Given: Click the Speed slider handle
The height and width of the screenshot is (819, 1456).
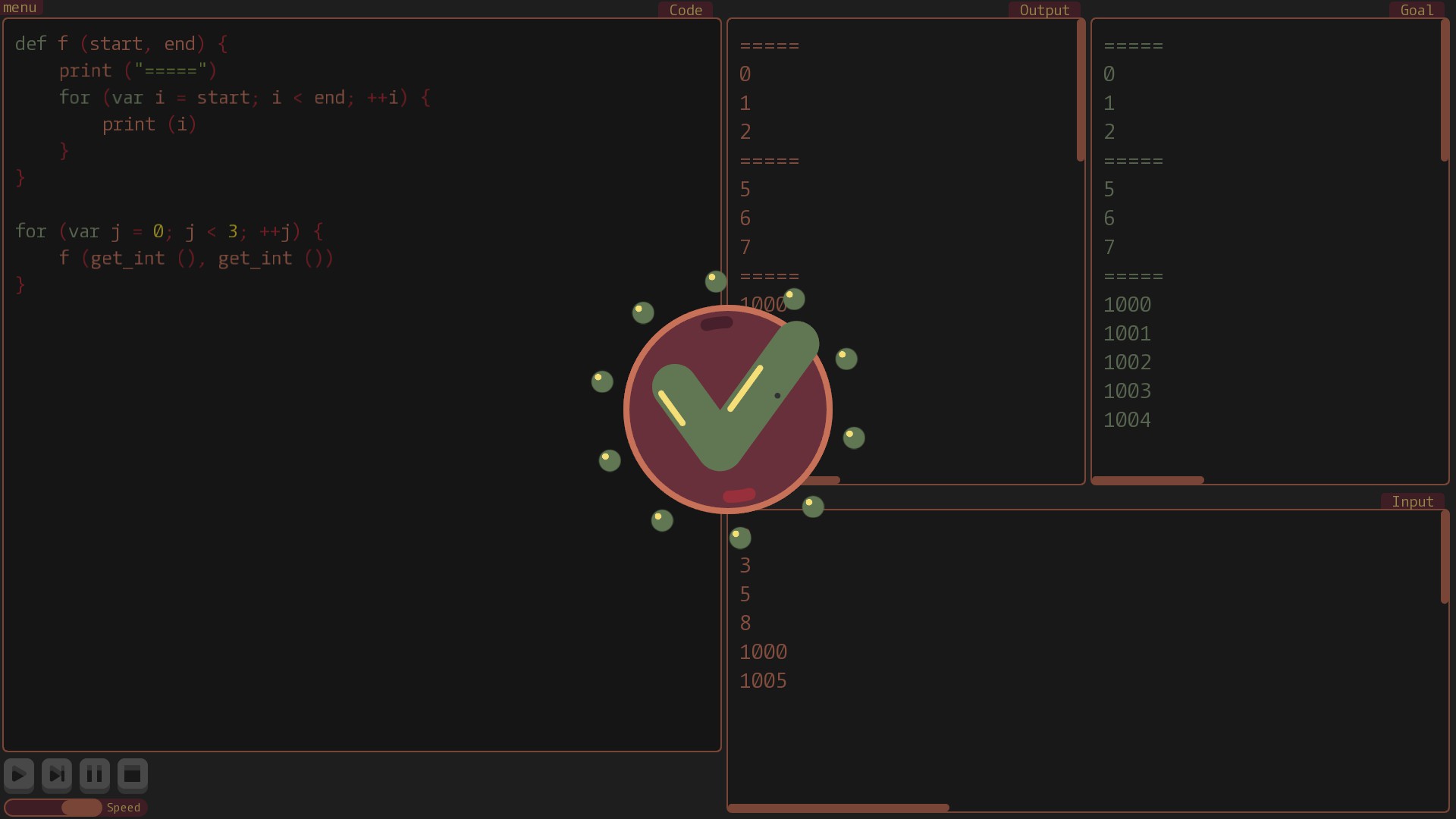Looking at the screenshot, I should [81, 808].
